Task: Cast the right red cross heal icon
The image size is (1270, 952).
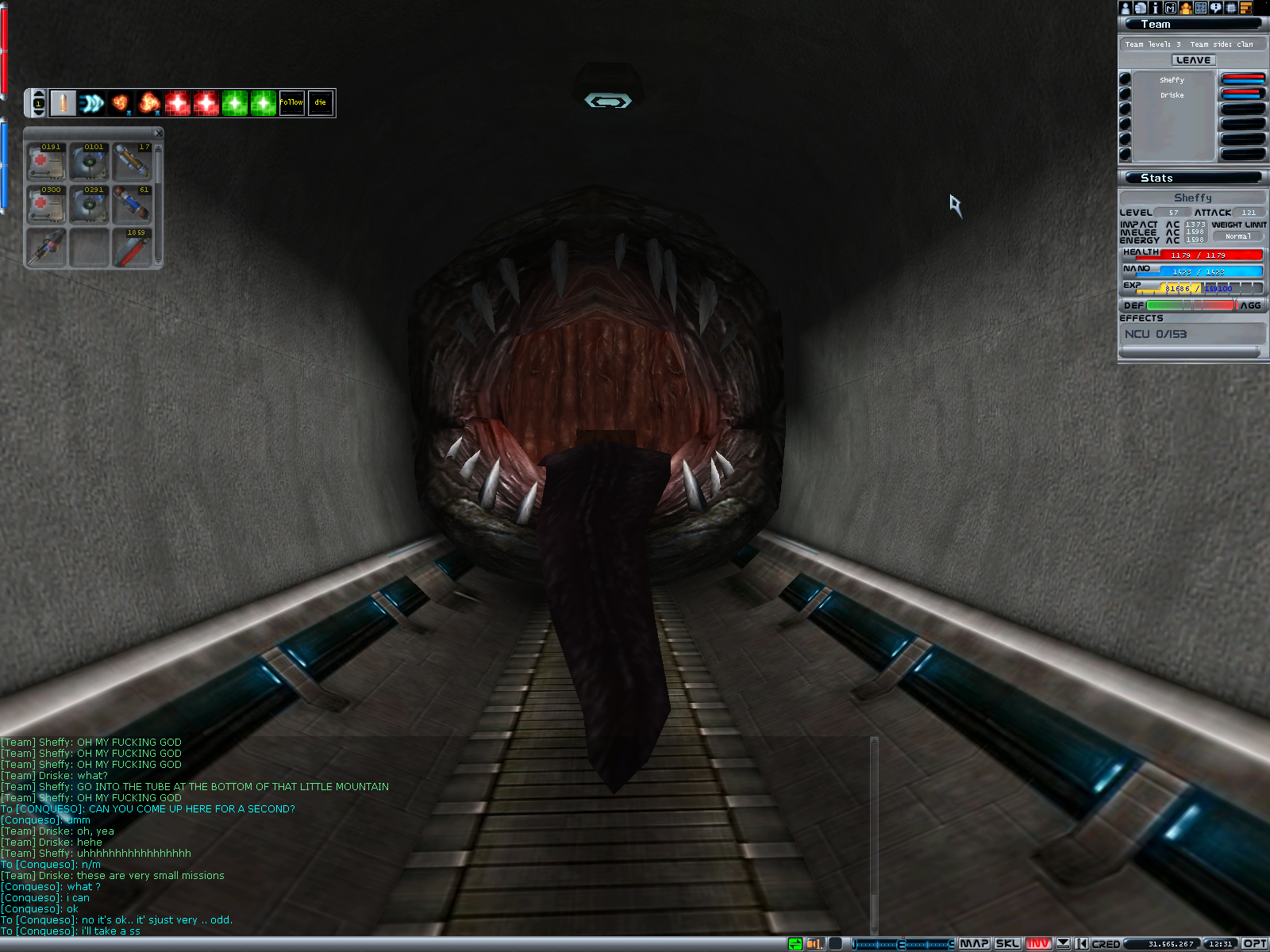Action: pos(206,103)
